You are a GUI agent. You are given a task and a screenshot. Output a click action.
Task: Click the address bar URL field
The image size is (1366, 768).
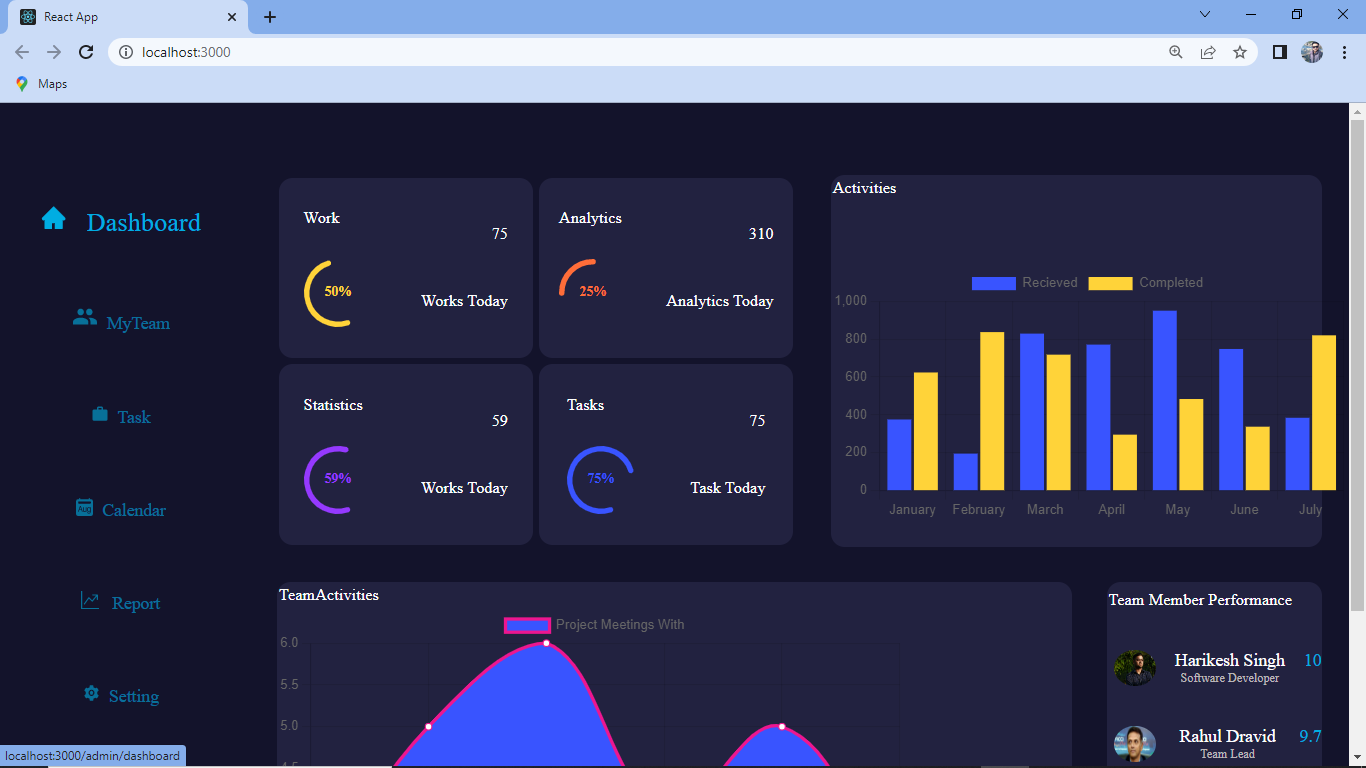pos(640,52)
